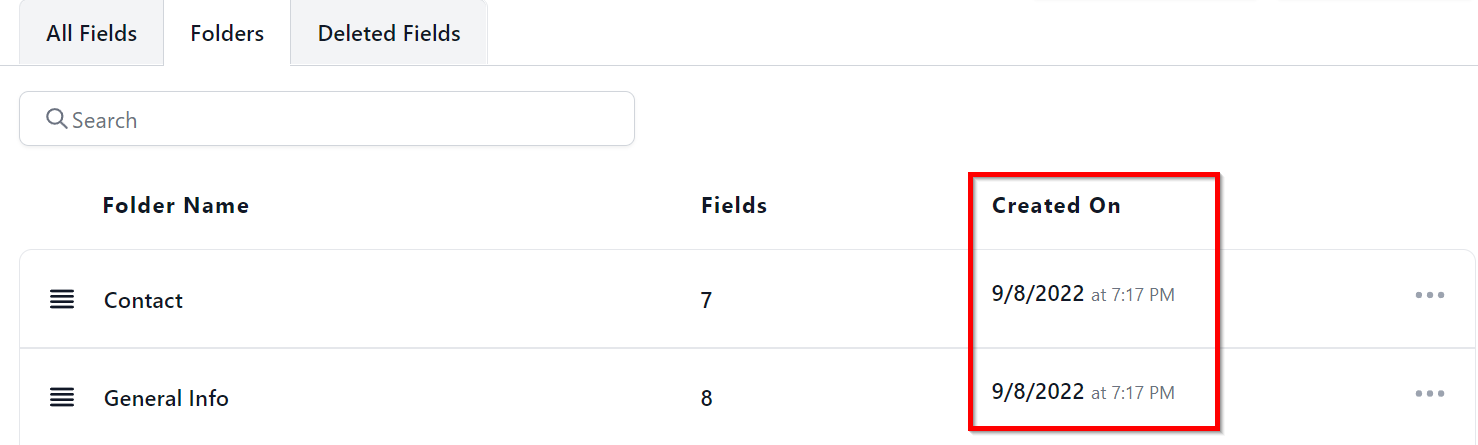The width and height of the screenshot is (1478, 445).
Task: Click the field count 7 for Contact
Action: pyautogui.click(x=706, y=300)
